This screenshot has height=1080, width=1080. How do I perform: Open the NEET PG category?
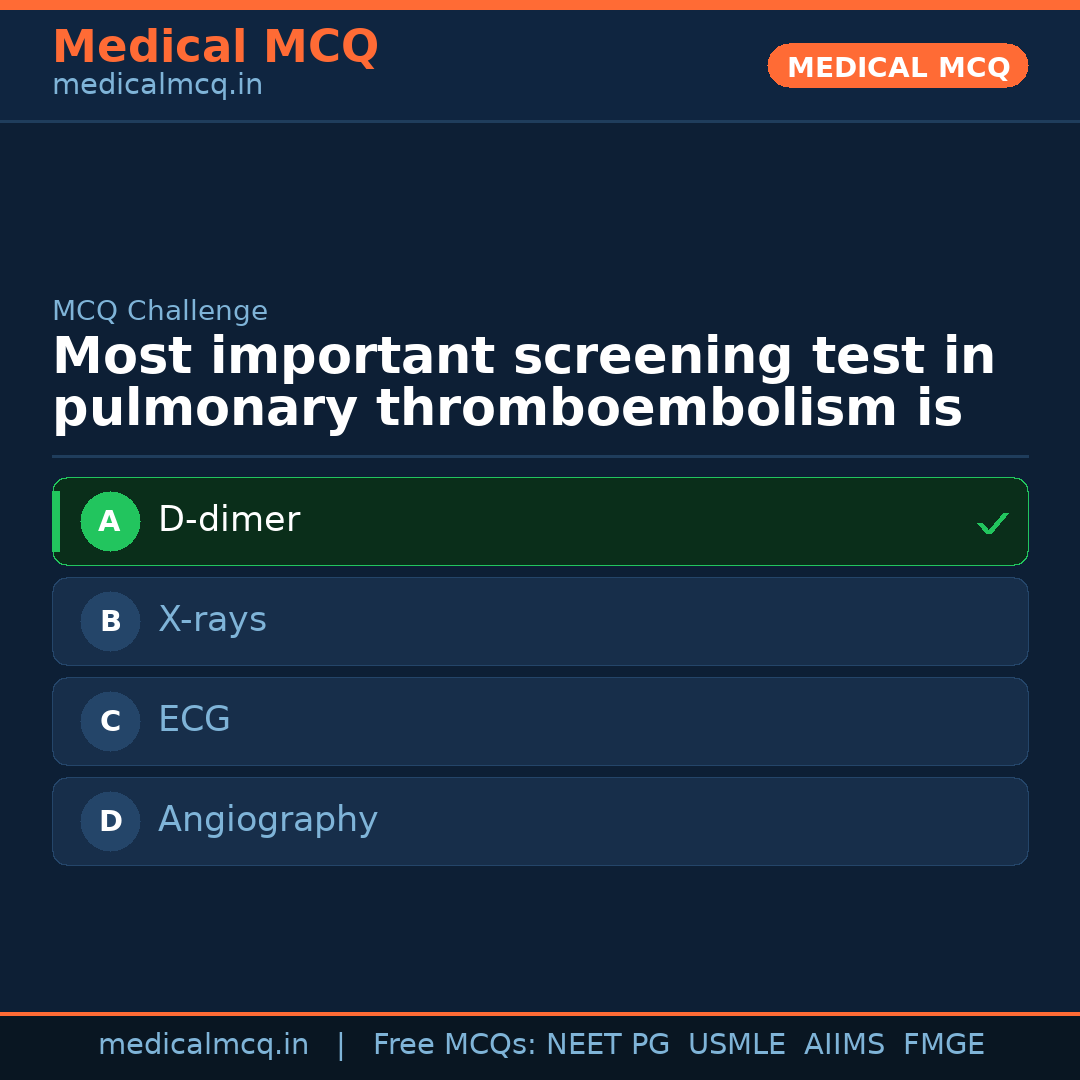click(x=607, y=1044)
